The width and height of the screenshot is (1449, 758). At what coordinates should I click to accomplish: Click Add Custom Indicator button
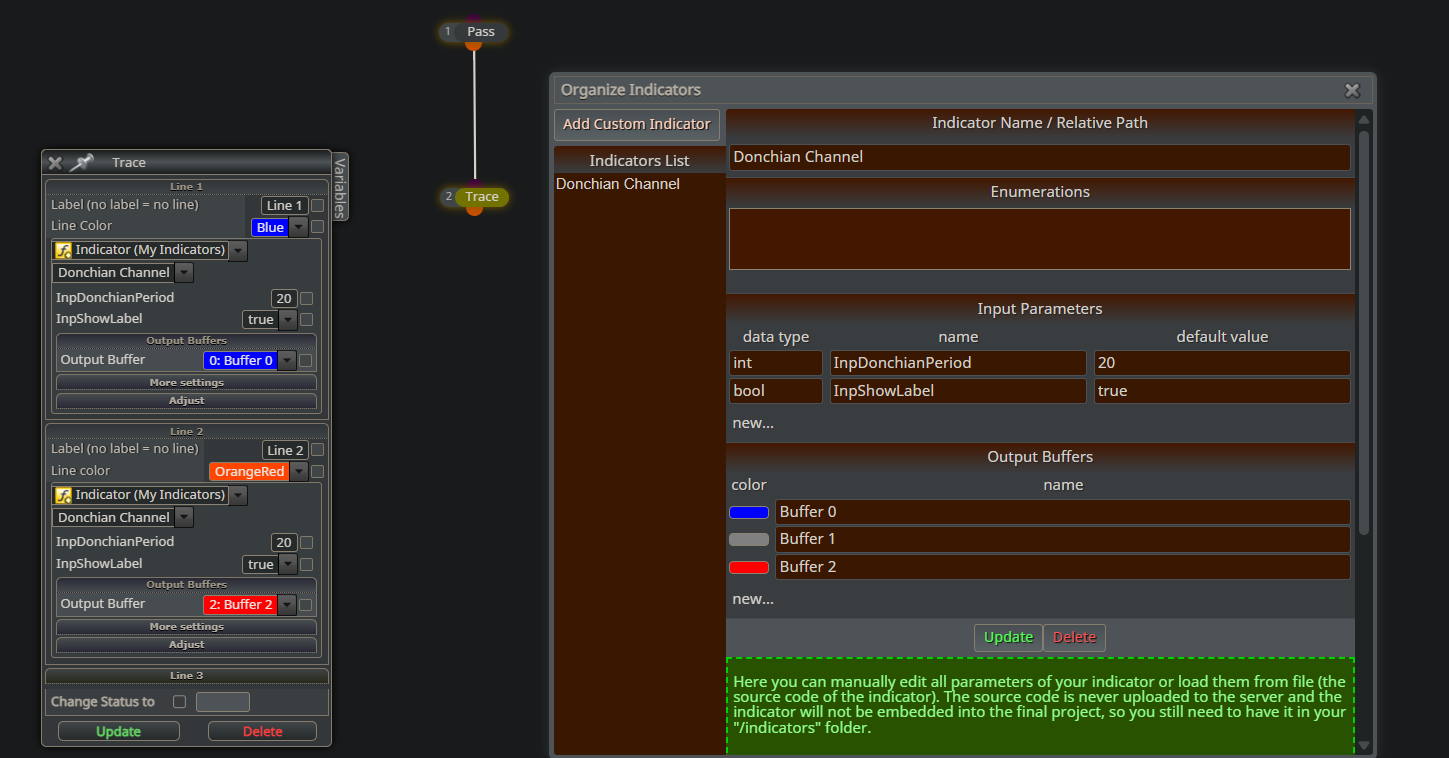pos(637,124)
